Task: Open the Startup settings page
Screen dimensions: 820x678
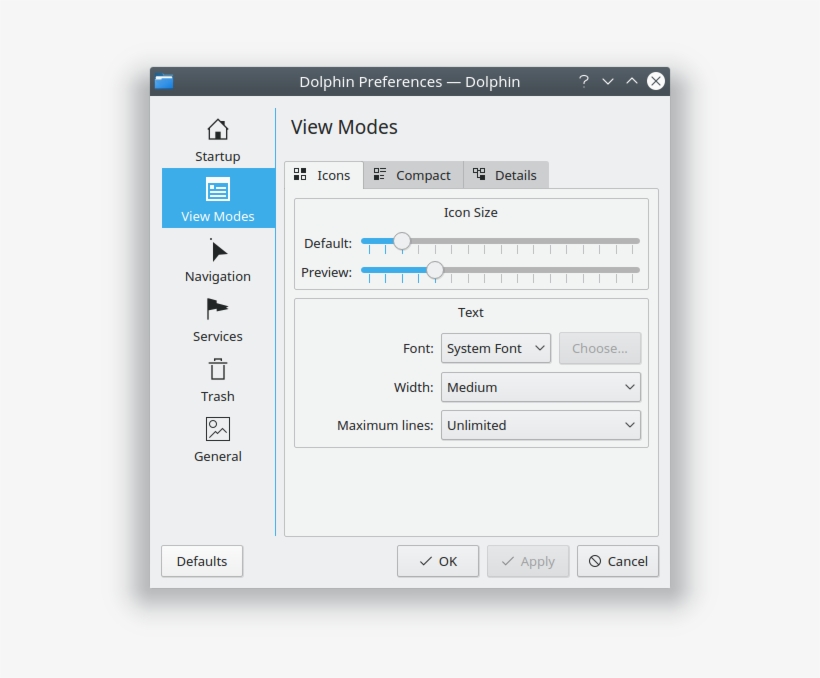Action: click(217, 140)
